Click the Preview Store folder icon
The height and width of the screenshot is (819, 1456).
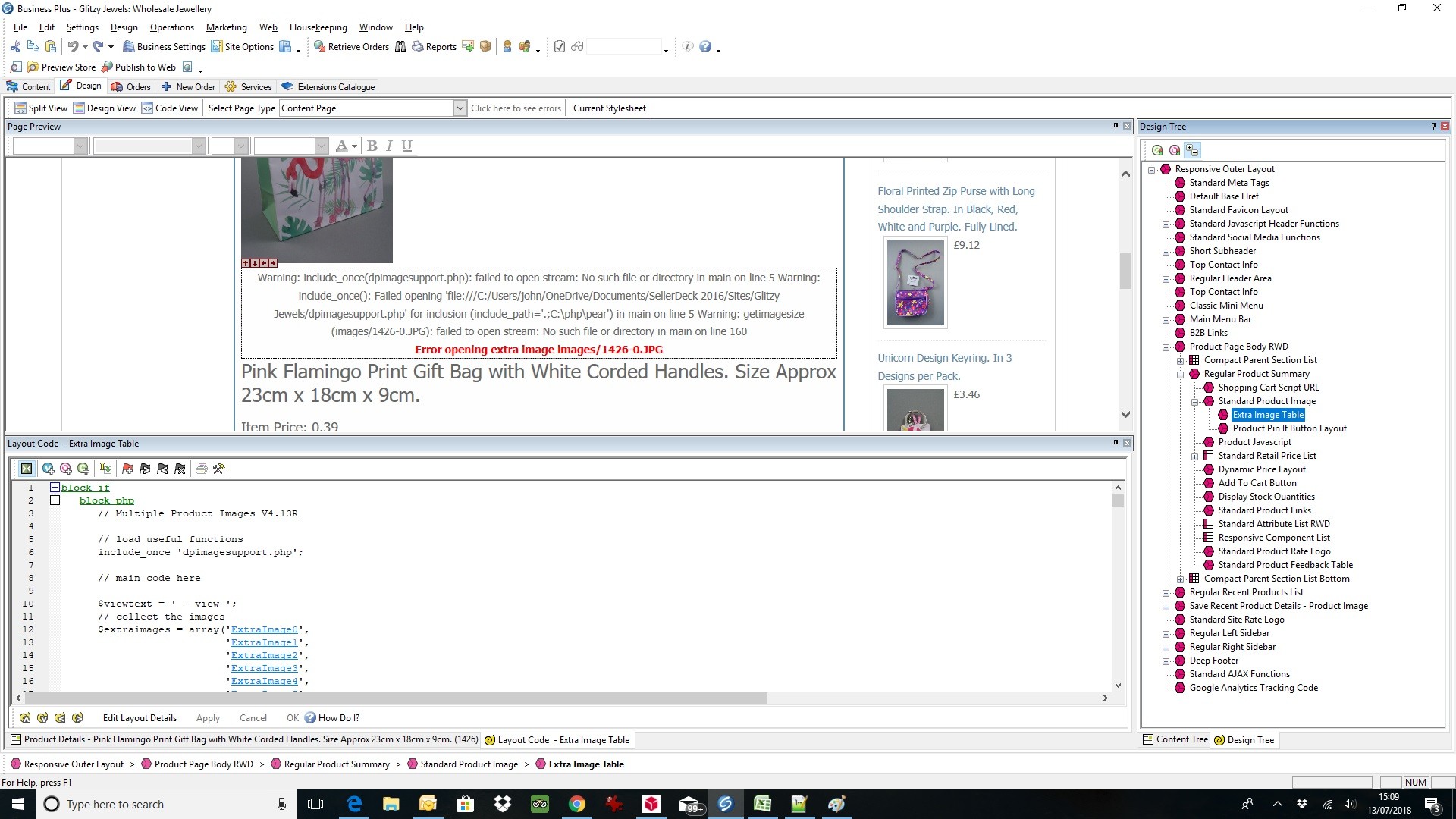tap(33, 67)
